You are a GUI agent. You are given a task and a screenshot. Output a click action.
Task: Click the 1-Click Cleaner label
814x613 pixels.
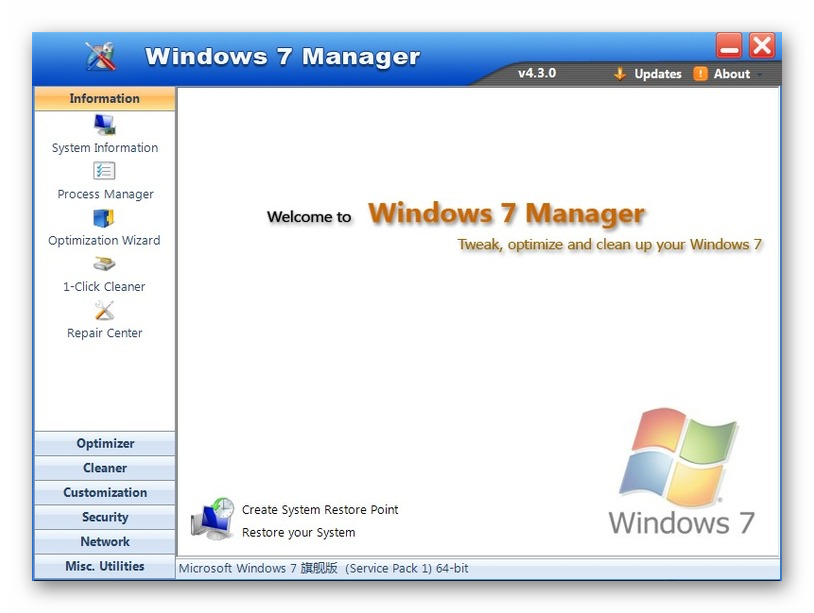pyautogui.click(x=104, y=287)
